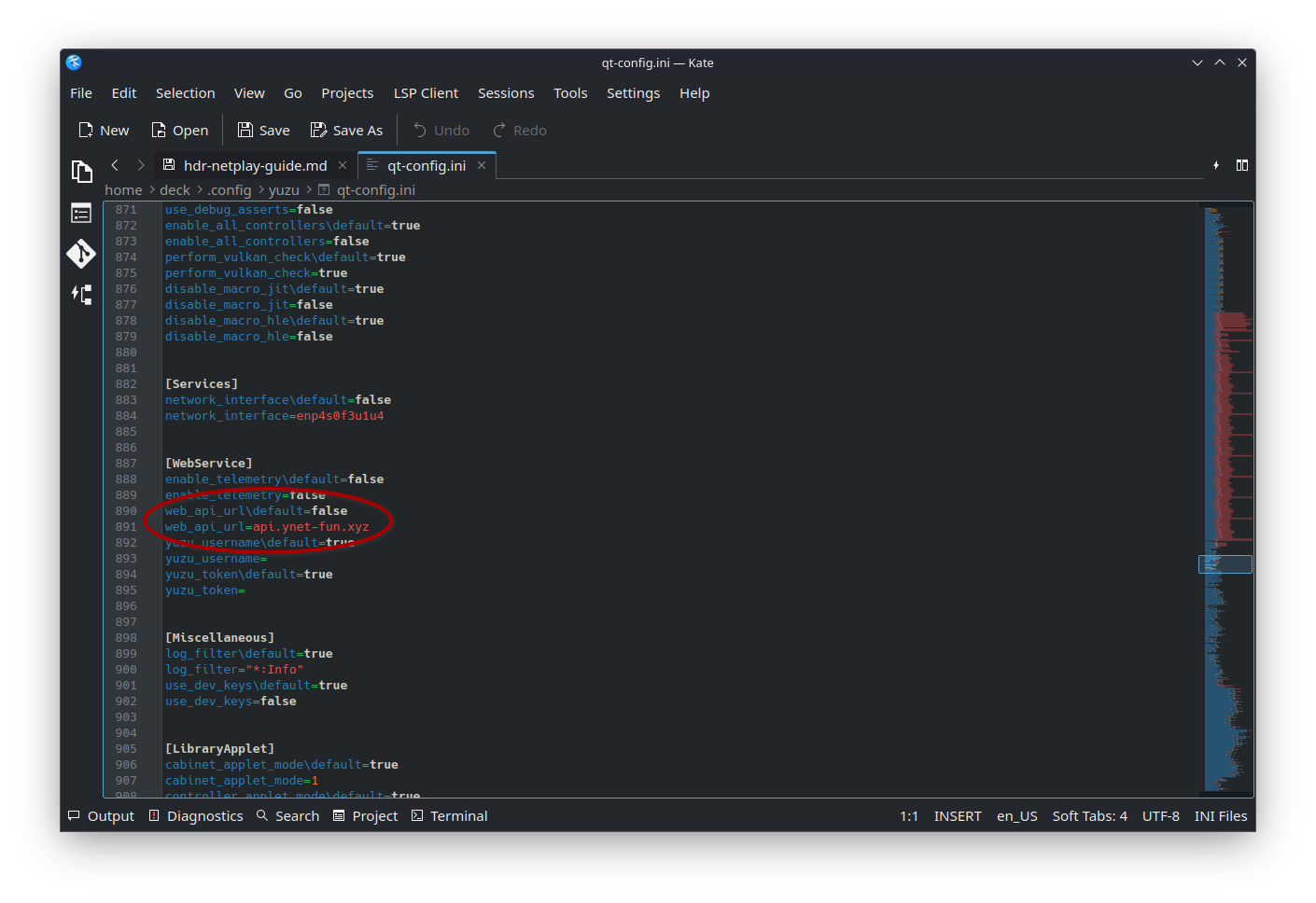Click the [Services] section header line
1316x903 pixels.
202,384
